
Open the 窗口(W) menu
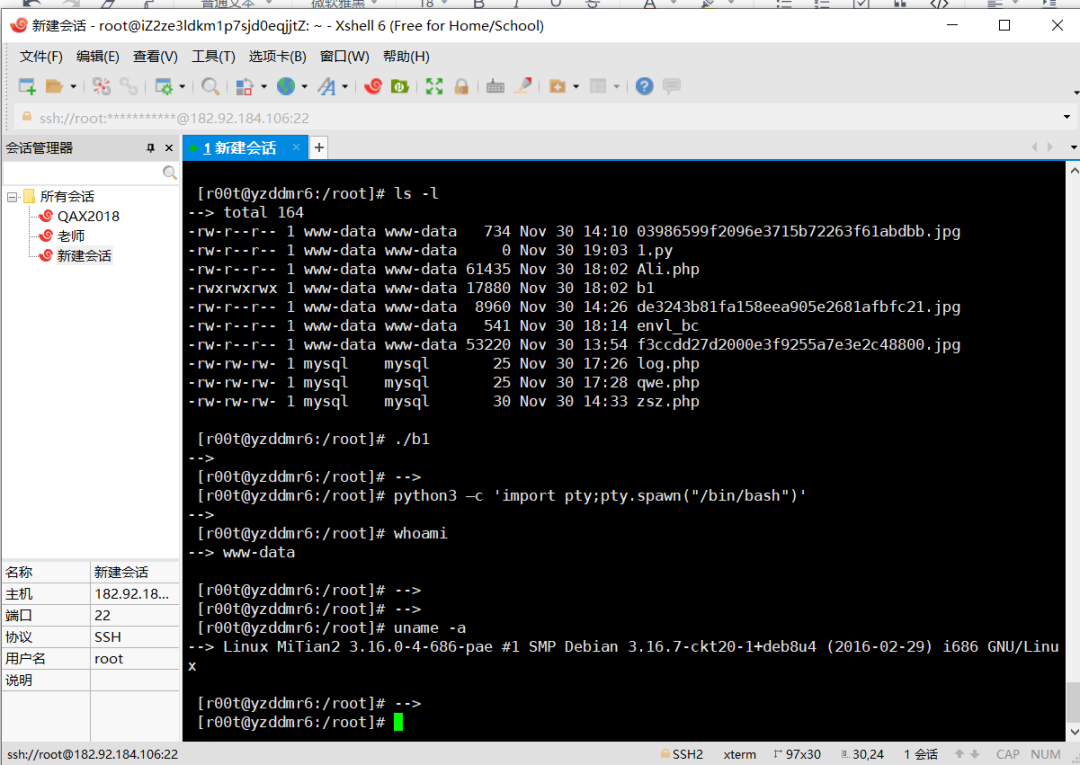pos(344,56)
